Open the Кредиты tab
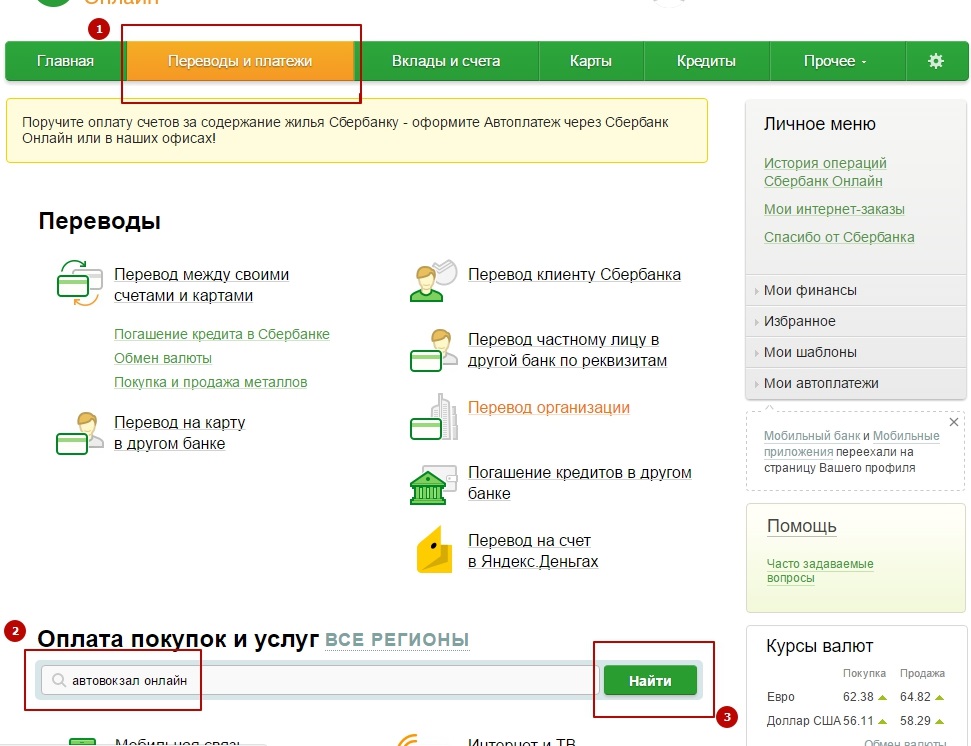 (706, 61)
